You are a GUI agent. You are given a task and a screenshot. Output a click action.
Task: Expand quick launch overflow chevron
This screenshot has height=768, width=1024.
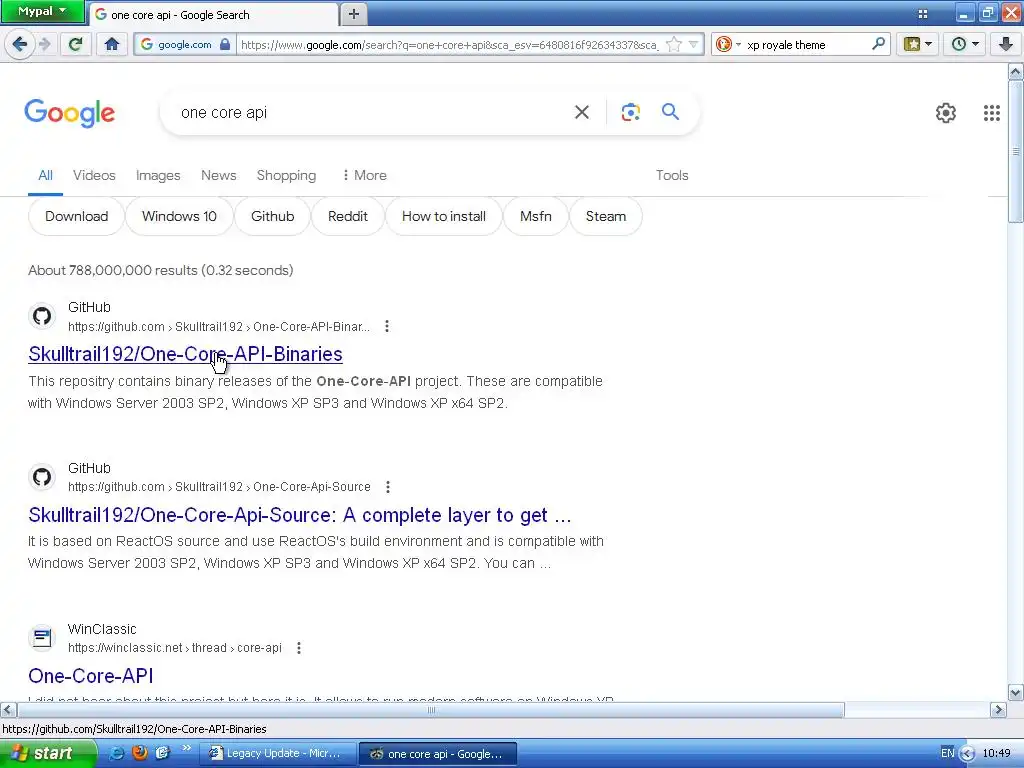(187, 748)
